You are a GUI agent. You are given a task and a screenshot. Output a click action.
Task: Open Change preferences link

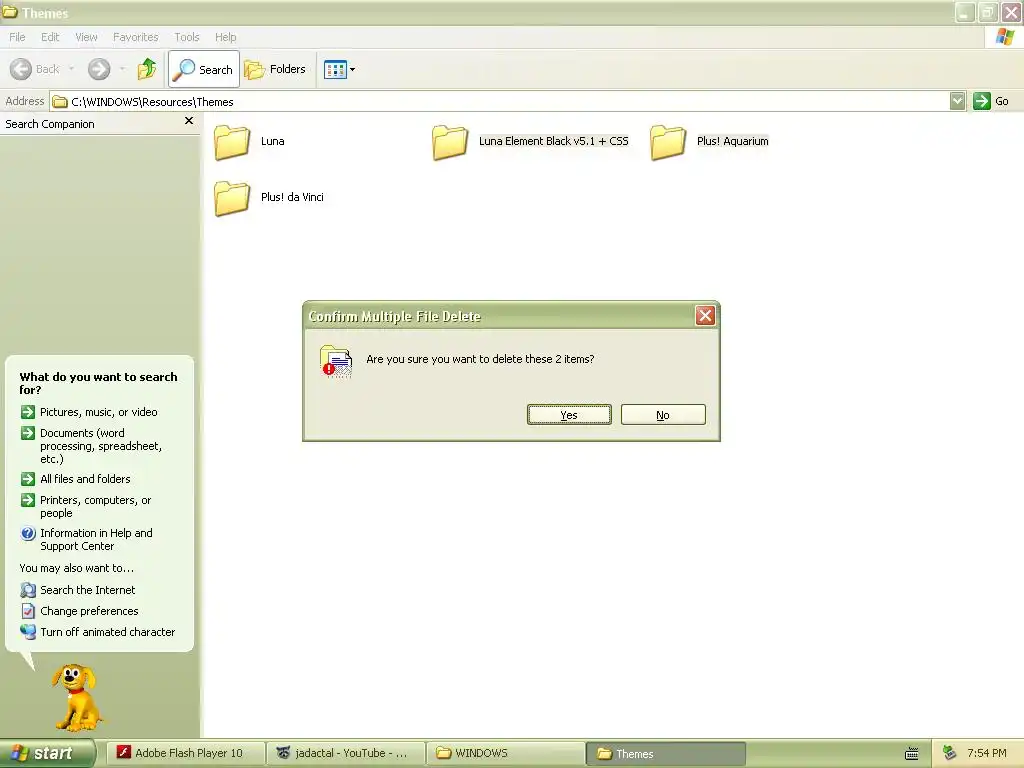click(89, 611)
